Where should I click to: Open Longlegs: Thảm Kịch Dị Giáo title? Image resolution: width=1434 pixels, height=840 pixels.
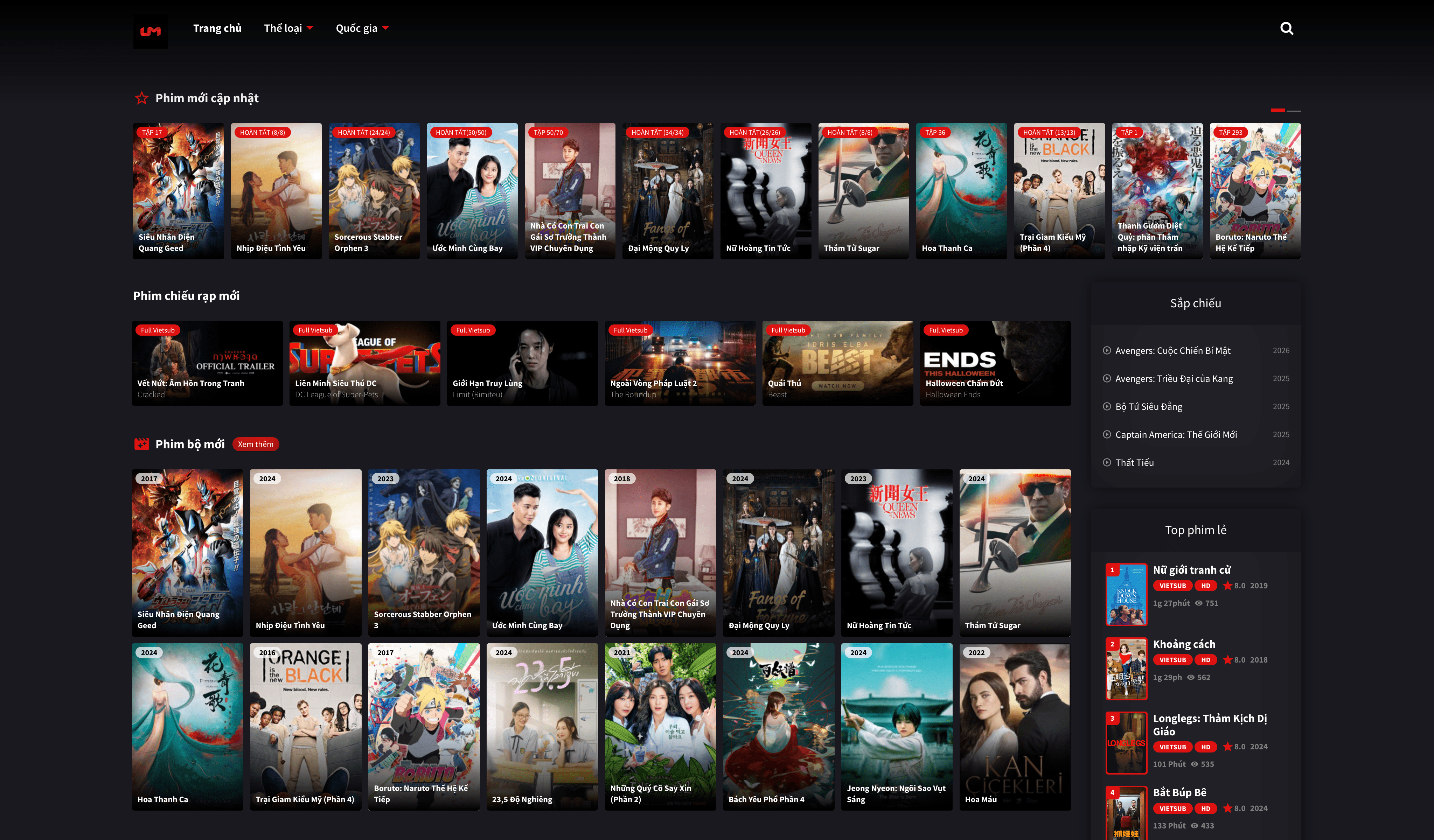pos(1210,725)
